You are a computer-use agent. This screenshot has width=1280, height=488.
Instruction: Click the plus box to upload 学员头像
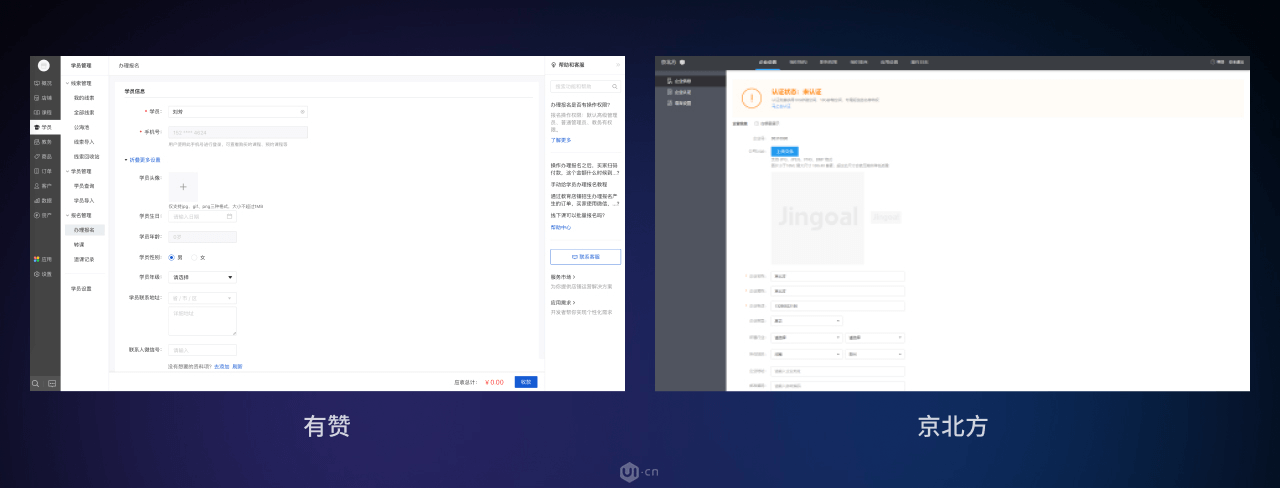coord(183,187)
